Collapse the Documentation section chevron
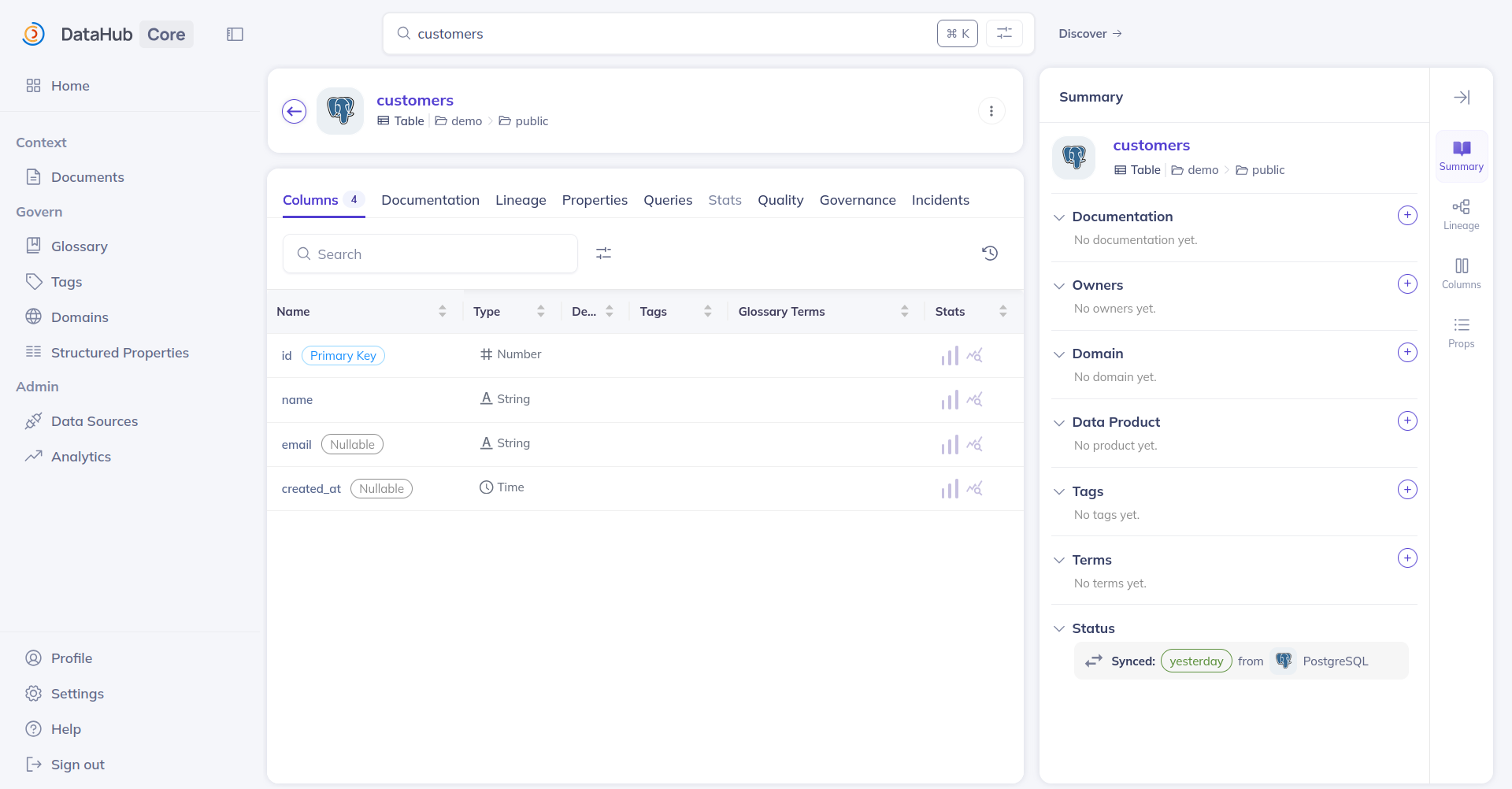Screen dimensions: 1512x789 click(x=1059, y=217)
